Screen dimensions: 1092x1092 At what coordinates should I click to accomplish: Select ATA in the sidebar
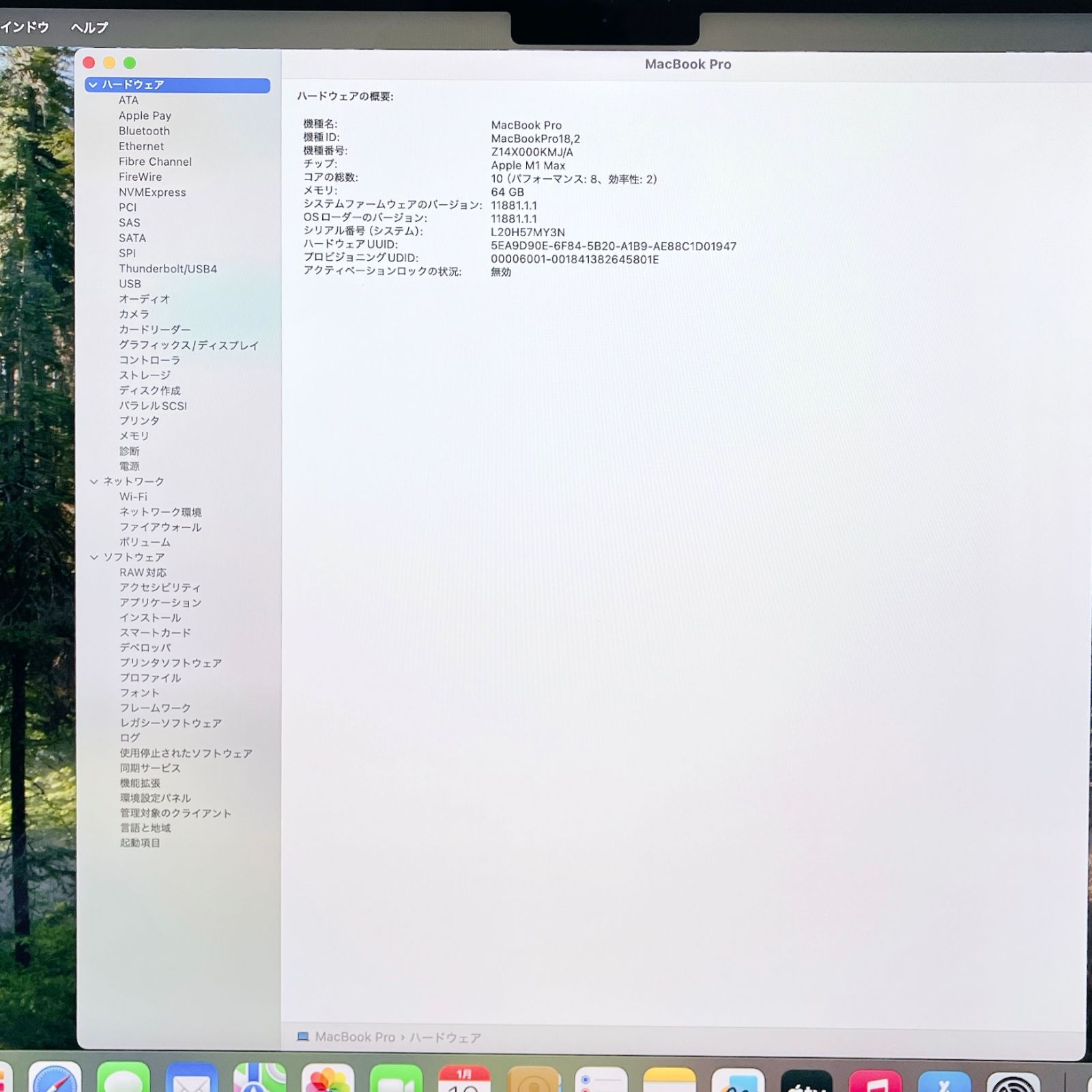coord(128,100)
